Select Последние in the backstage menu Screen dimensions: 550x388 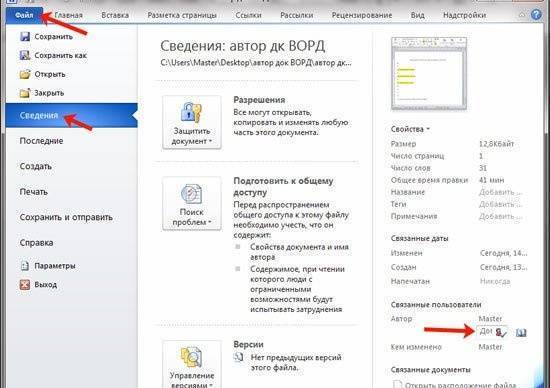(x=41, y=141)
